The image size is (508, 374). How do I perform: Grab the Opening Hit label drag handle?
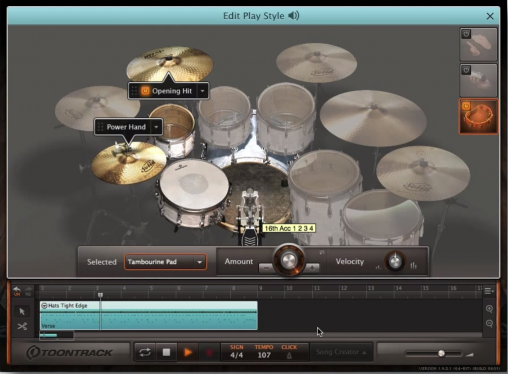134,91
